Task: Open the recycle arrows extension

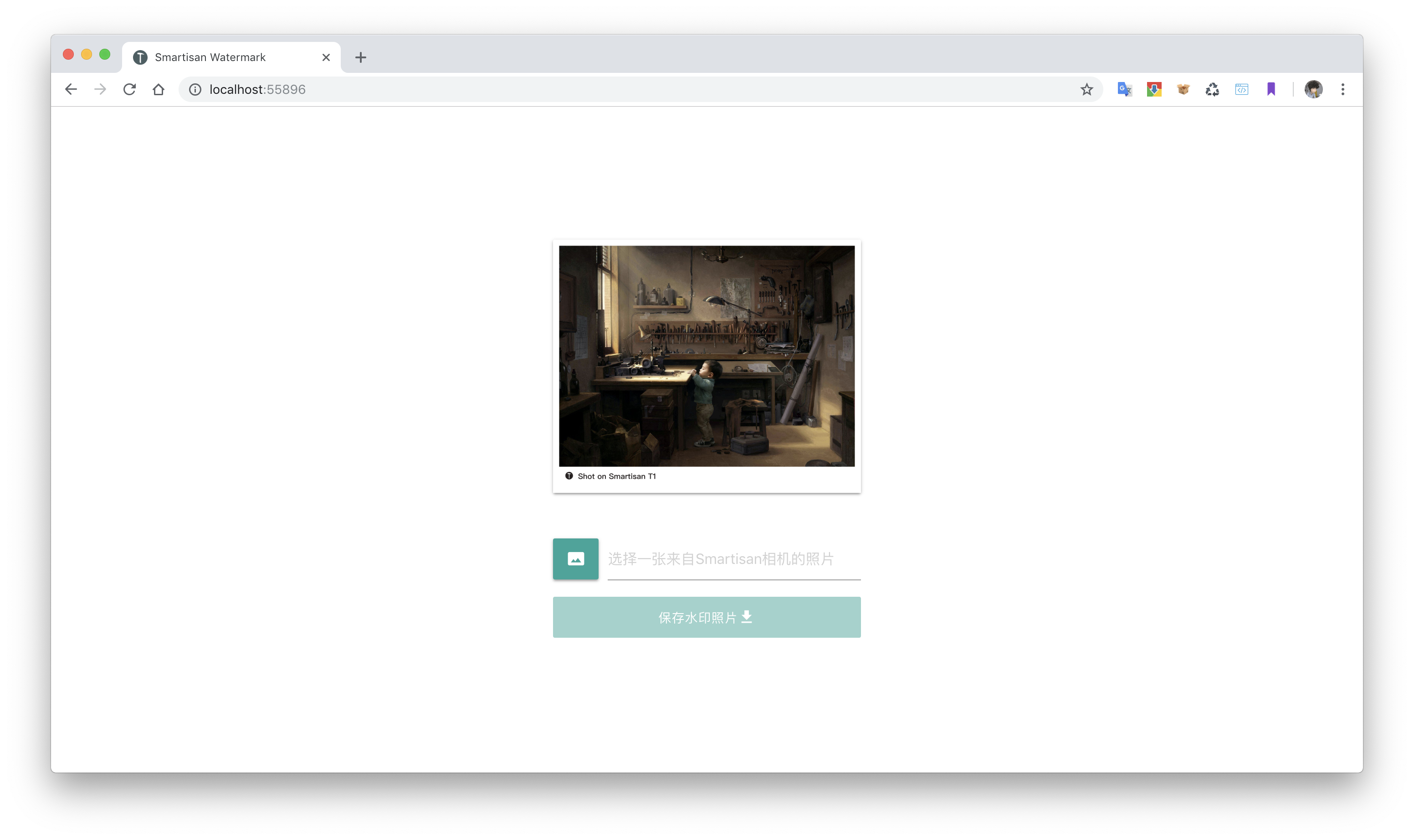Action: [x=1212, y=89]
